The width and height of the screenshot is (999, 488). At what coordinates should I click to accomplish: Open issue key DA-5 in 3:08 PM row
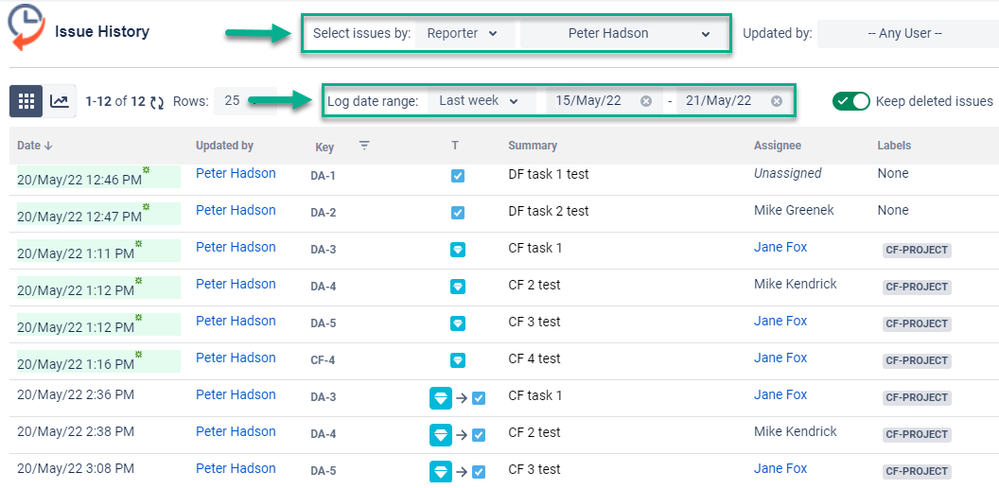tap(323, 471)
